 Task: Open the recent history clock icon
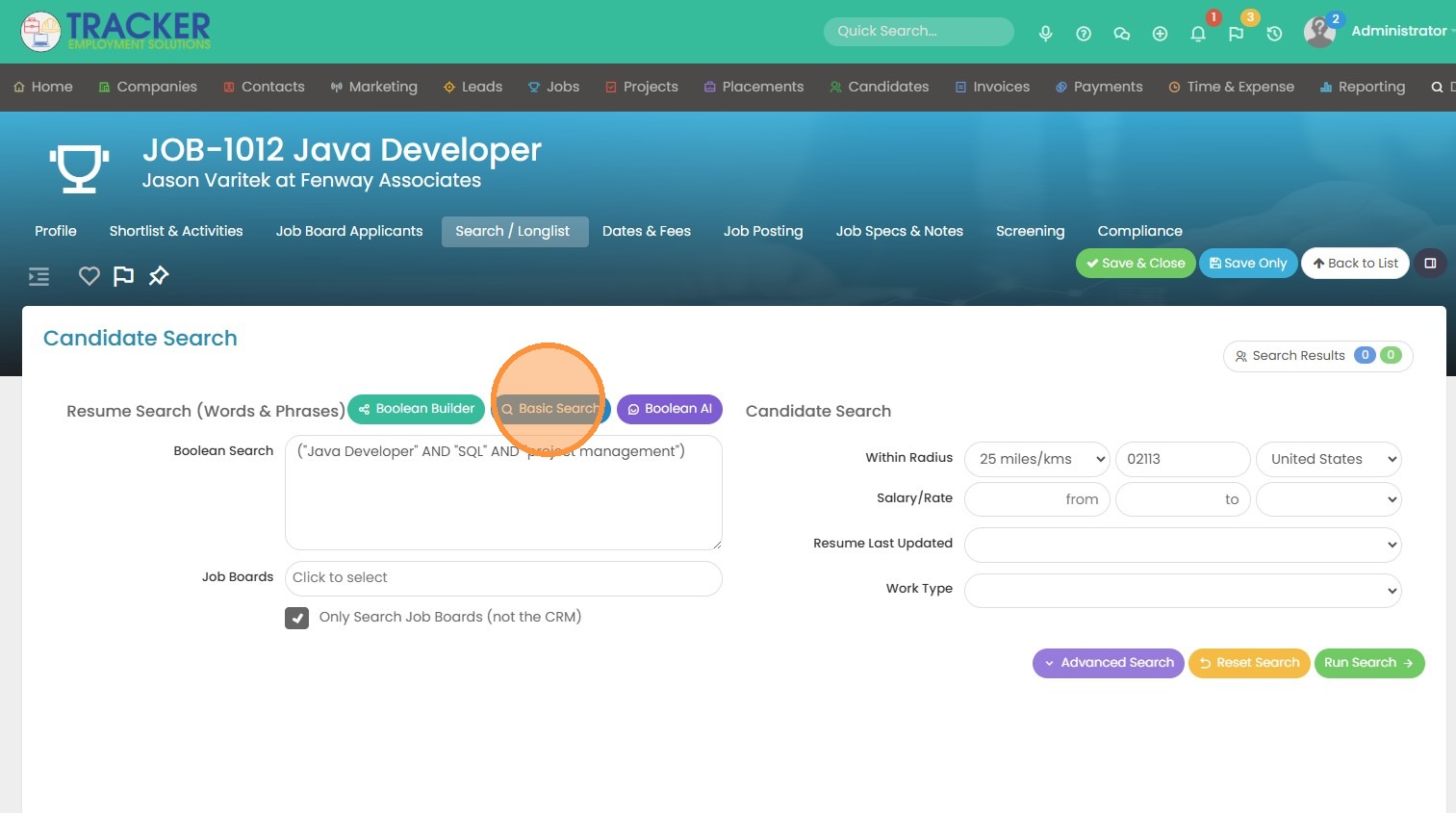1274,34
